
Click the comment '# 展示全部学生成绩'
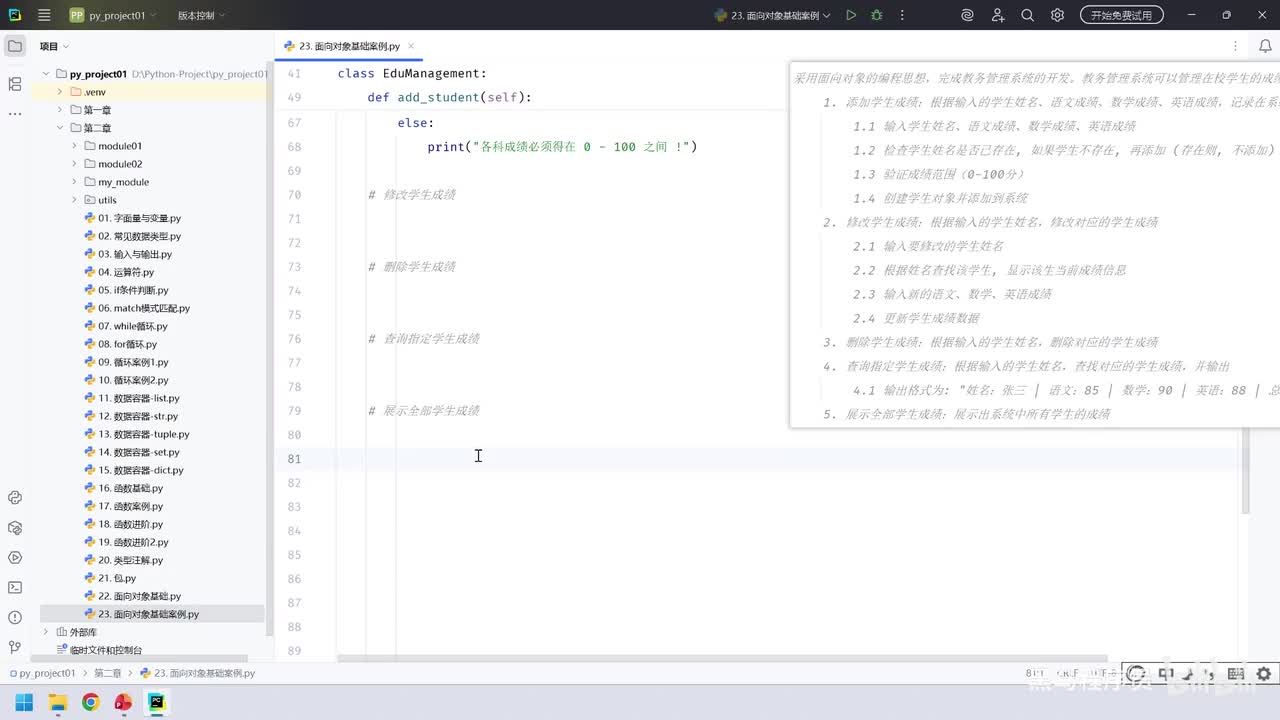click(424, 411)
